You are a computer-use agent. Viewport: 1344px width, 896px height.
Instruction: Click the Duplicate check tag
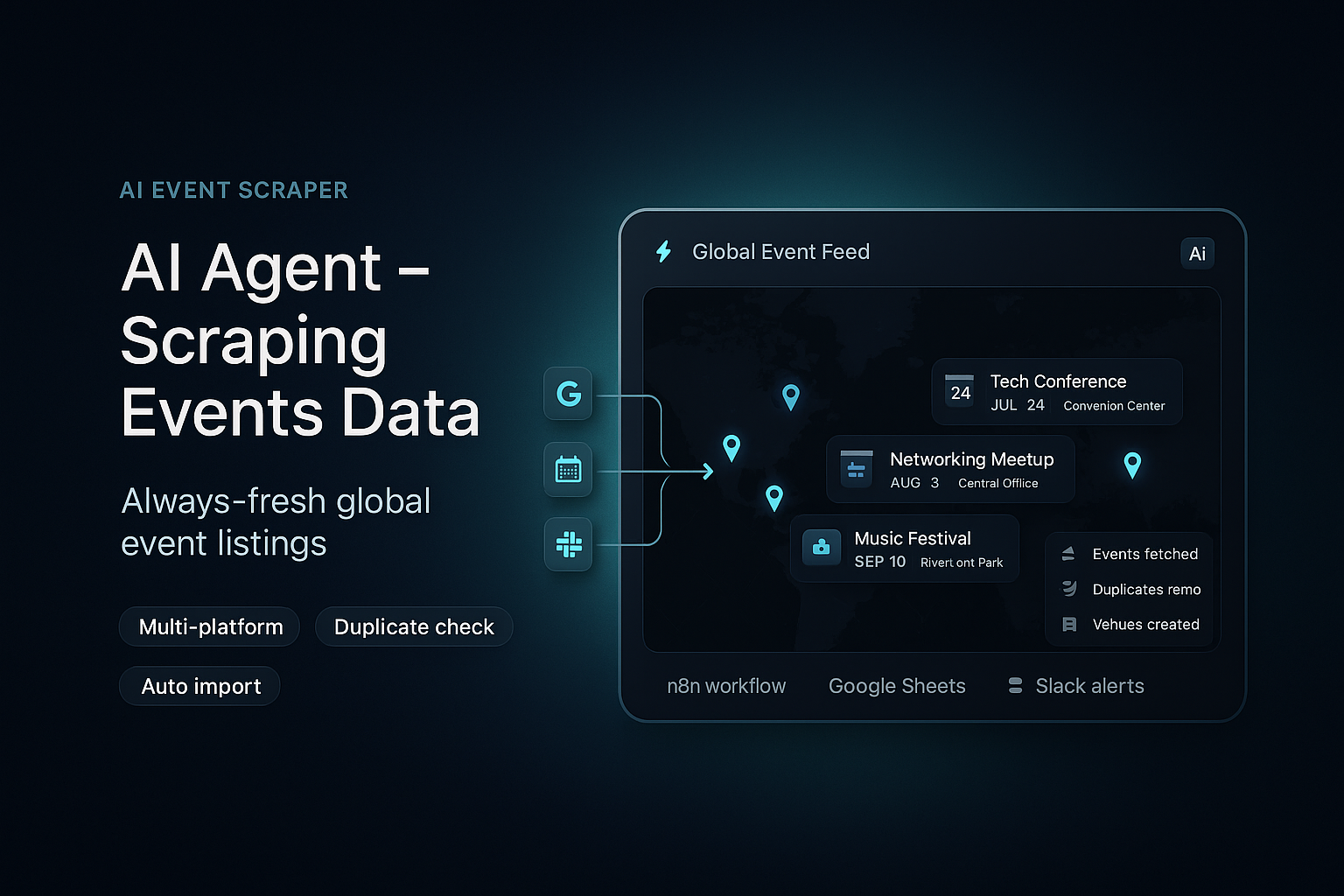414,626
